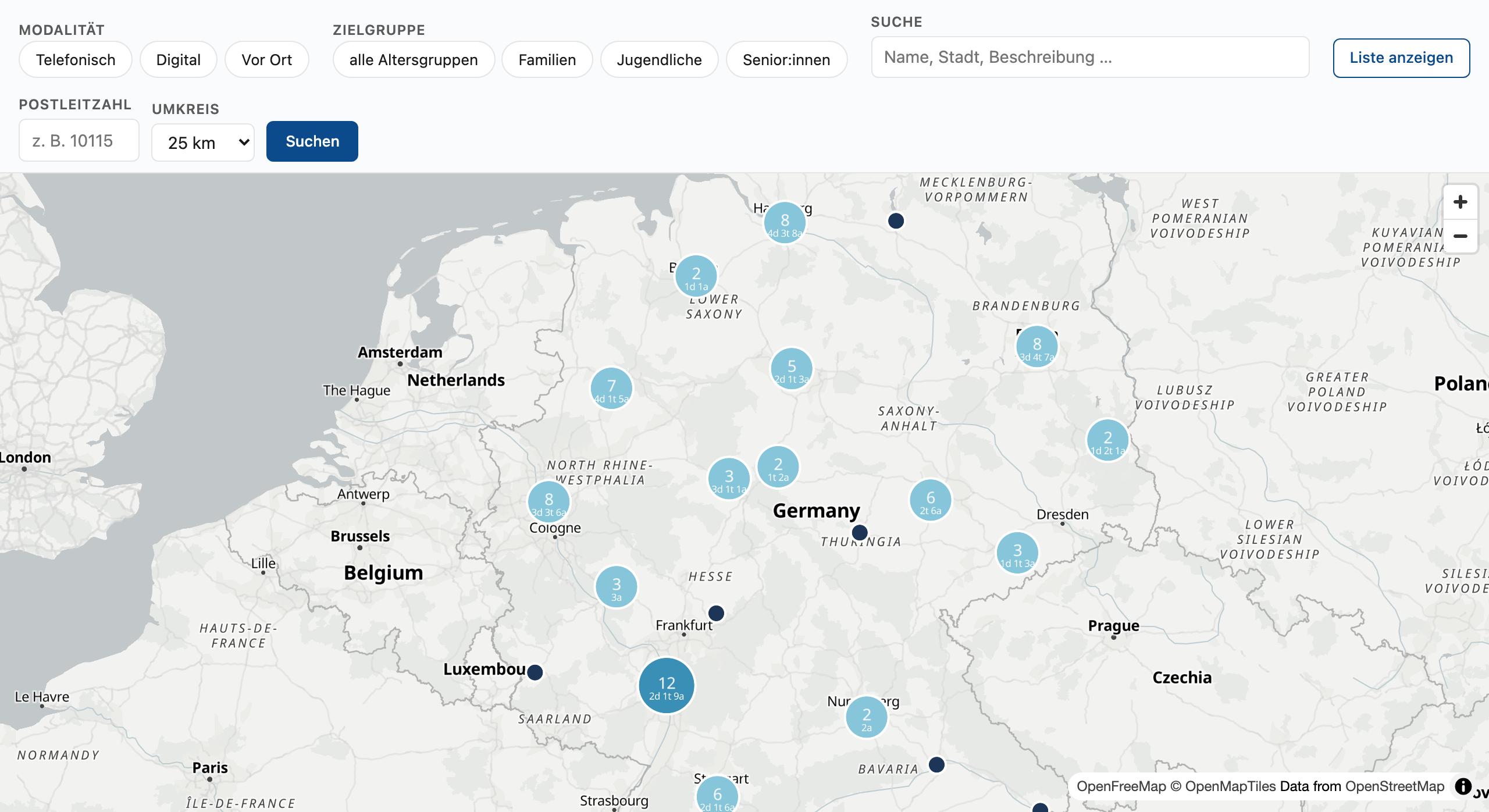Enable the Vor Ort filter
Image resolution: width=1489 pixels, height=812 pixels.
pos(267,59)
